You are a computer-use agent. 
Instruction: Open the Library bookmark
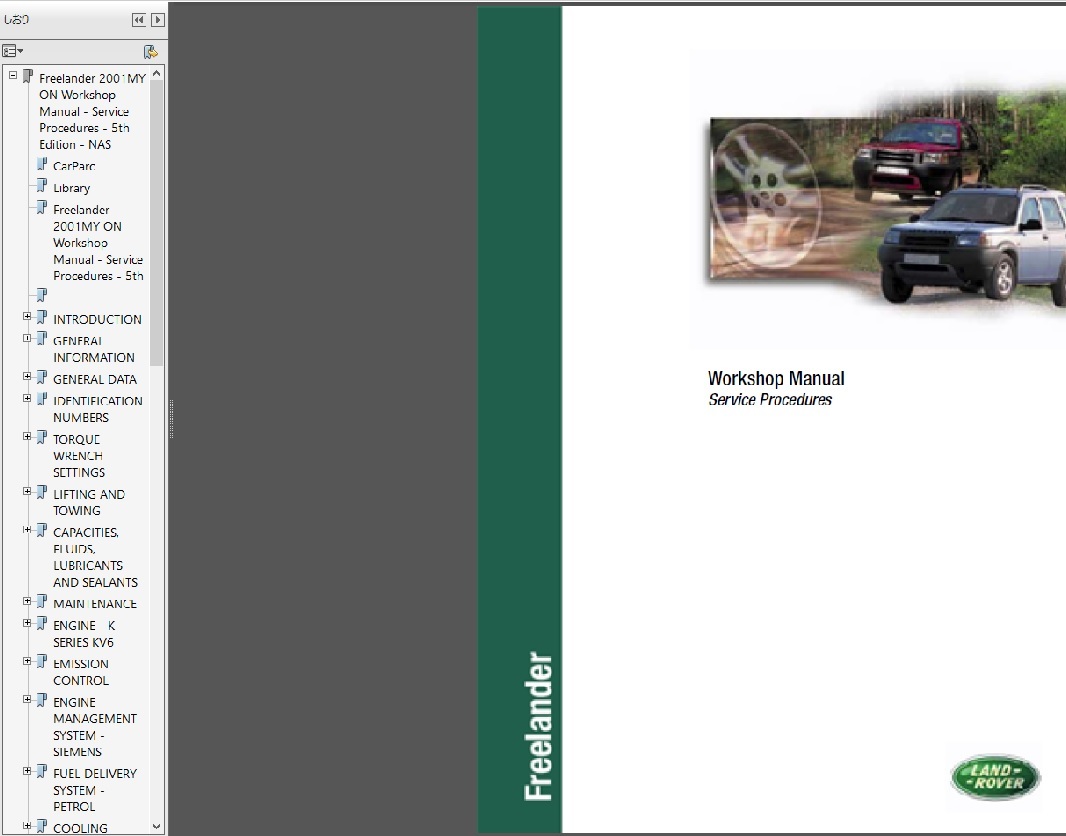click(71, 188)
